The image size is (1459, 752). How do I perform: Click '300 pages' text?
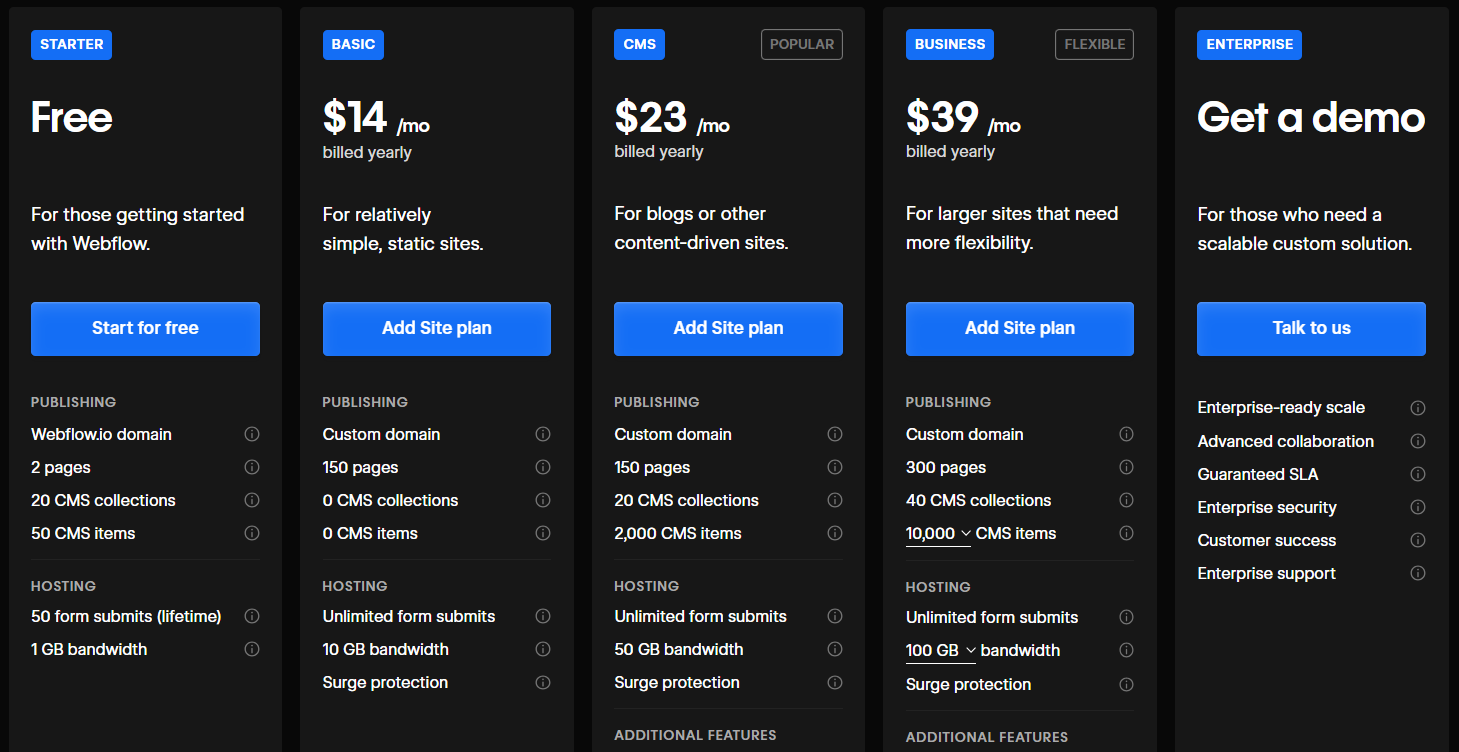946,467
